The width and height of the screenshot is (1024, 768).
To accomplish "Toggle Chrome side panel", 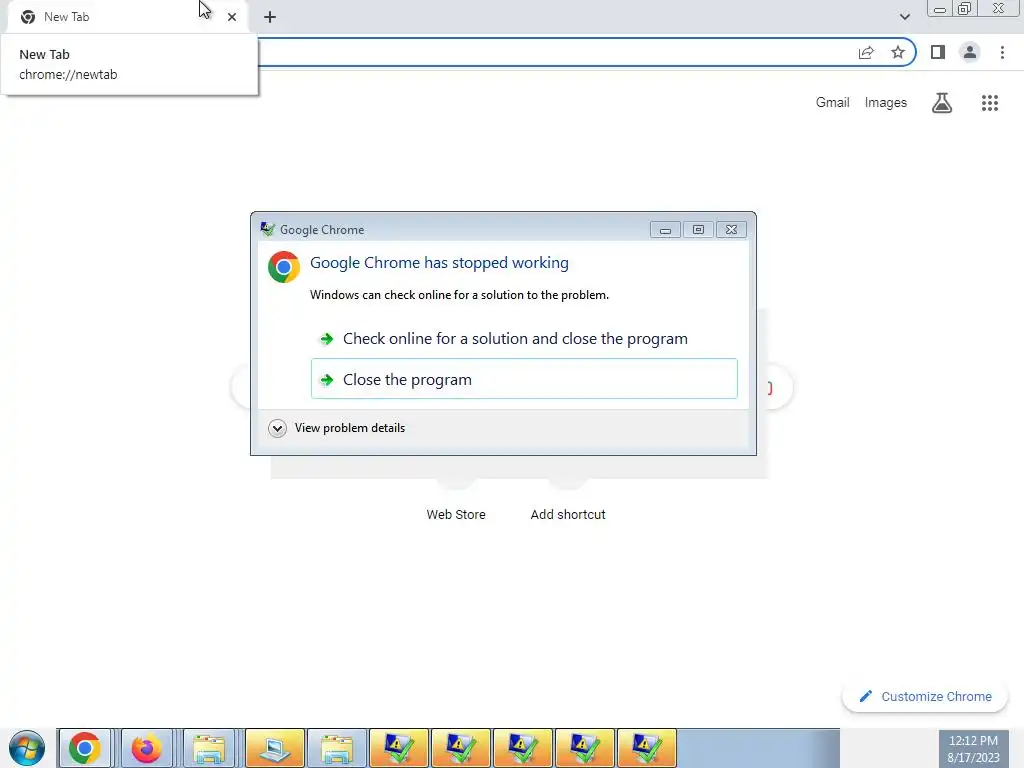I will pos(938,52).
